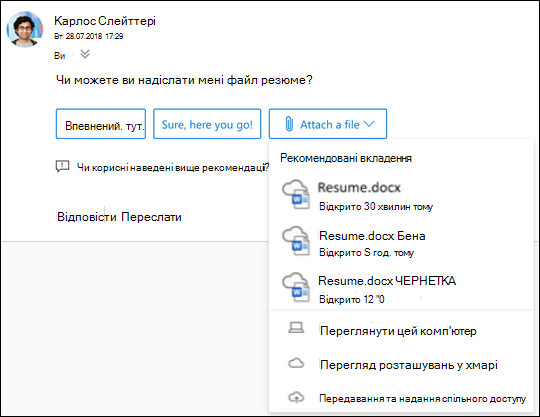Screen dimensions: 540x417
Task: Open Карлос Слейттері's profile photo
Action: point(25,29)
